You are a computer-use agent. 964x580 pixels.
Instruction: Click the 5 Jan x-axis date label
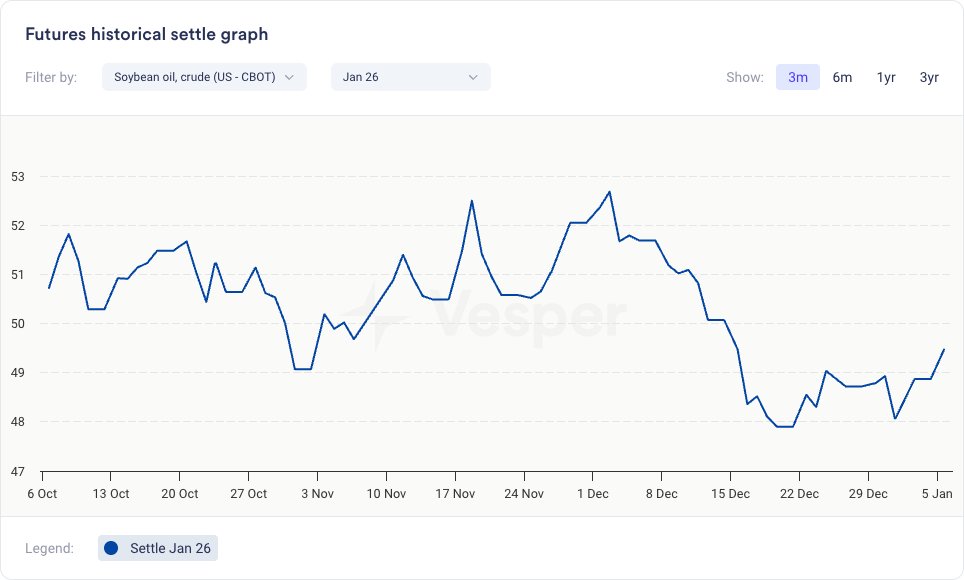[x=937, y=494]
